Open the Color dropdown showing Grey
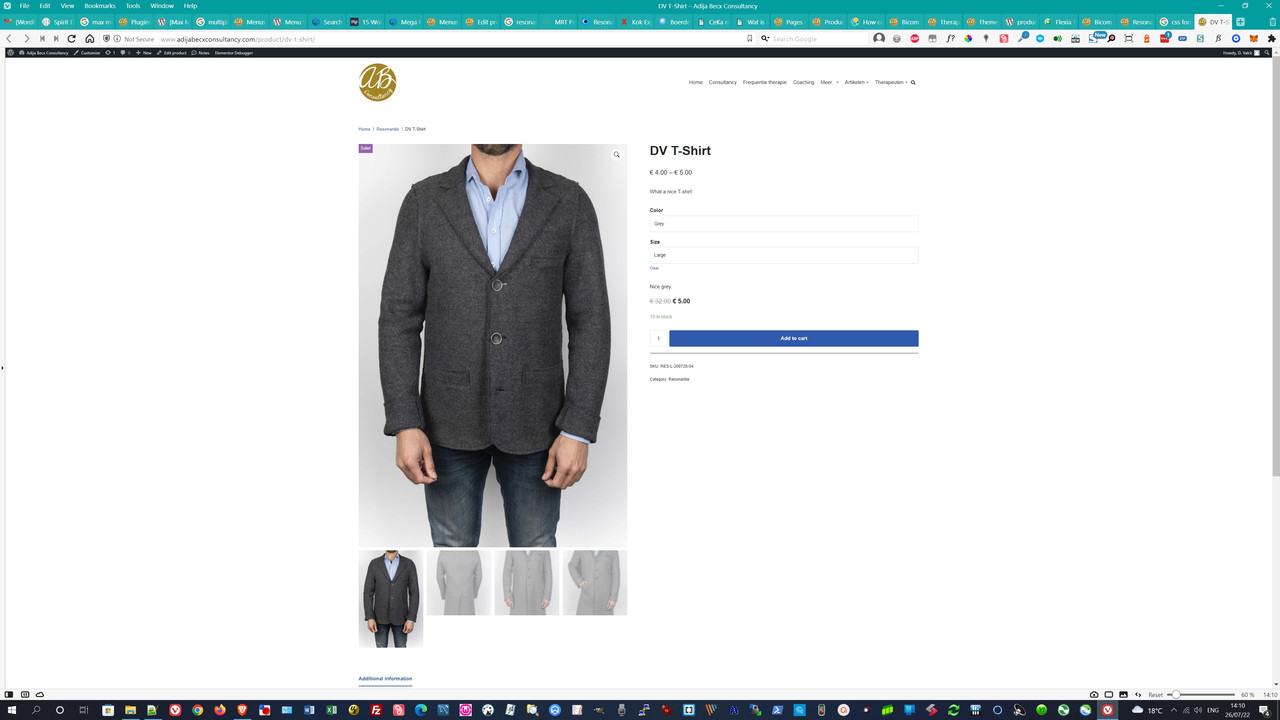The width and height of the screenshot is (1280, 720). pyautogui.click(x=784, y=224)
